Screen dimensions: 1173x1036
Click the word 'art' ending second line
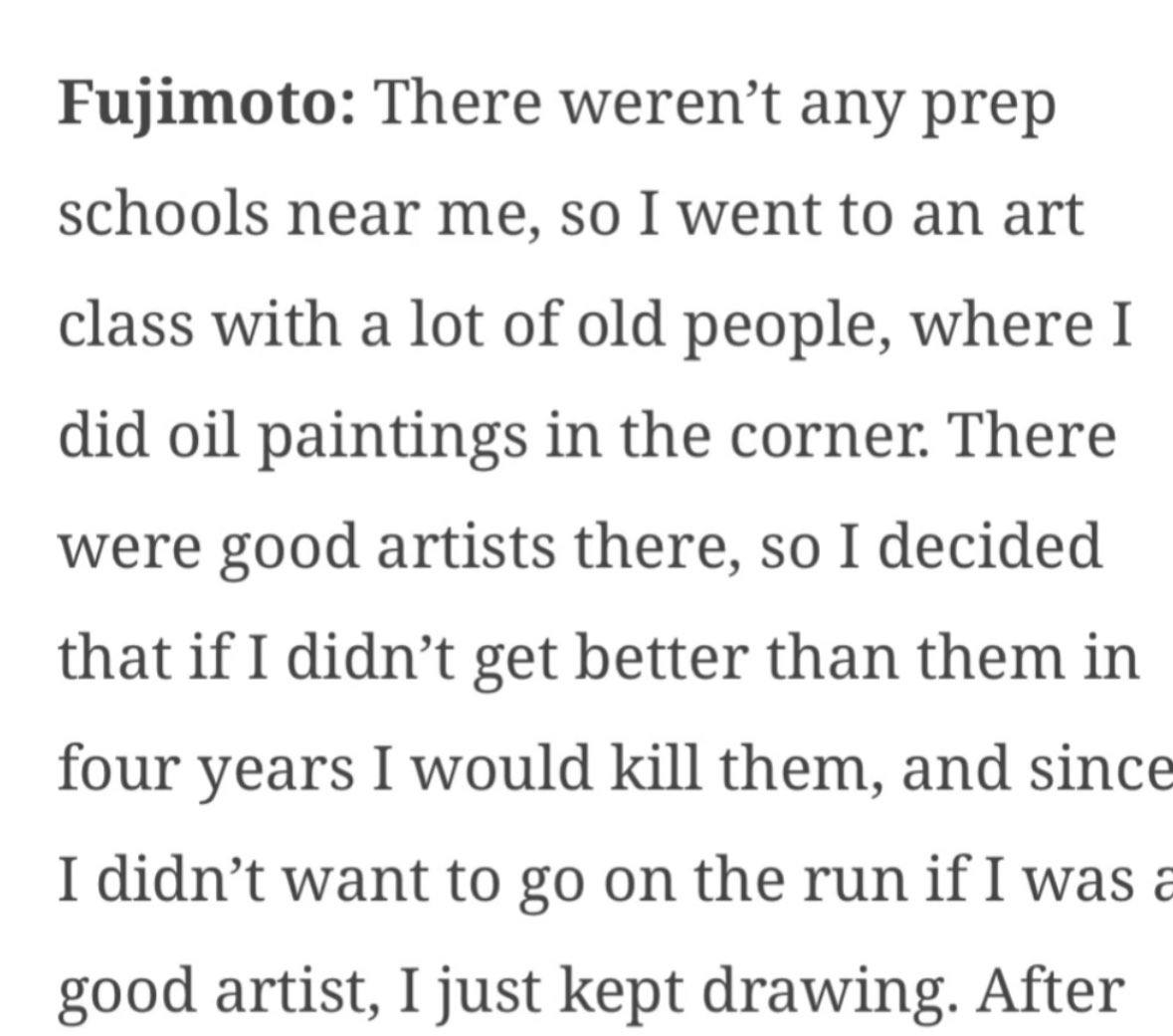1043,217
